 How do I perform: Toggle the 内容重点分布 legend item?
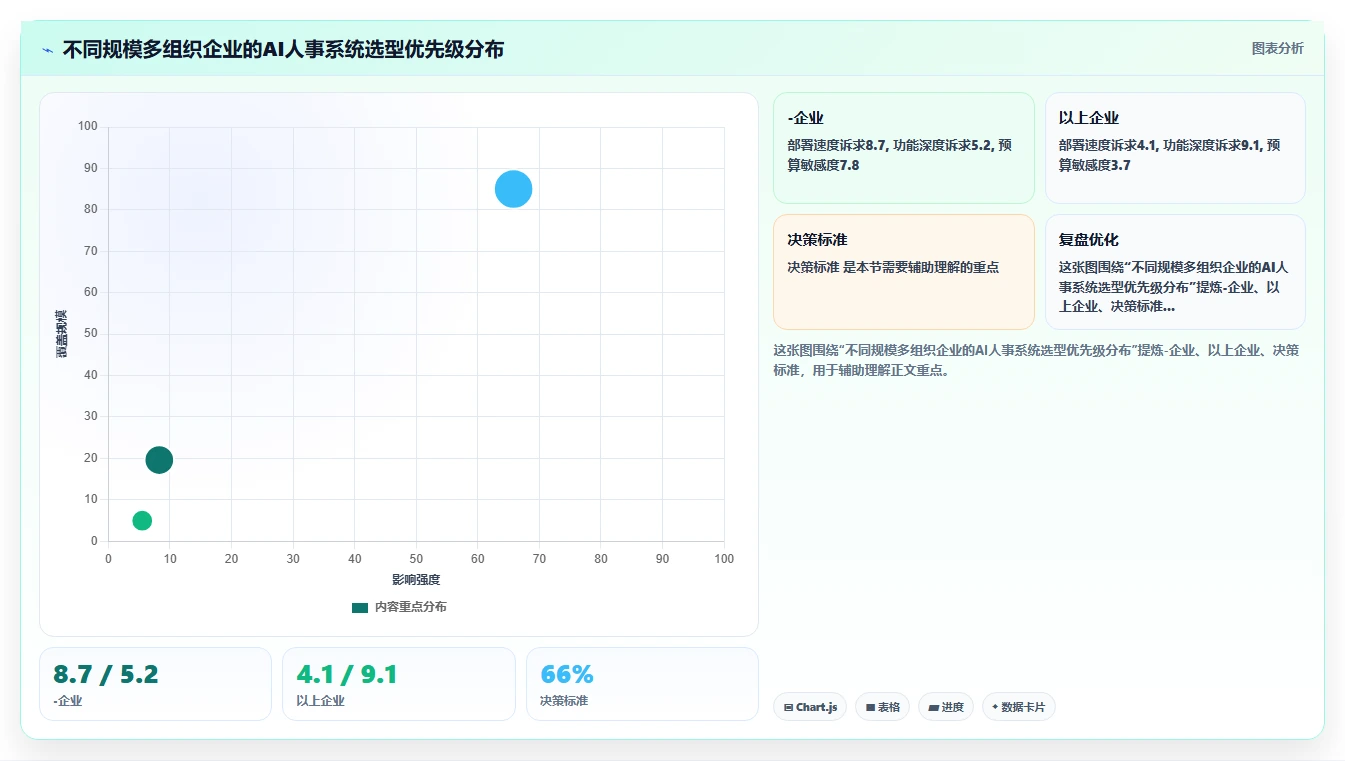[x=399, y=607]
